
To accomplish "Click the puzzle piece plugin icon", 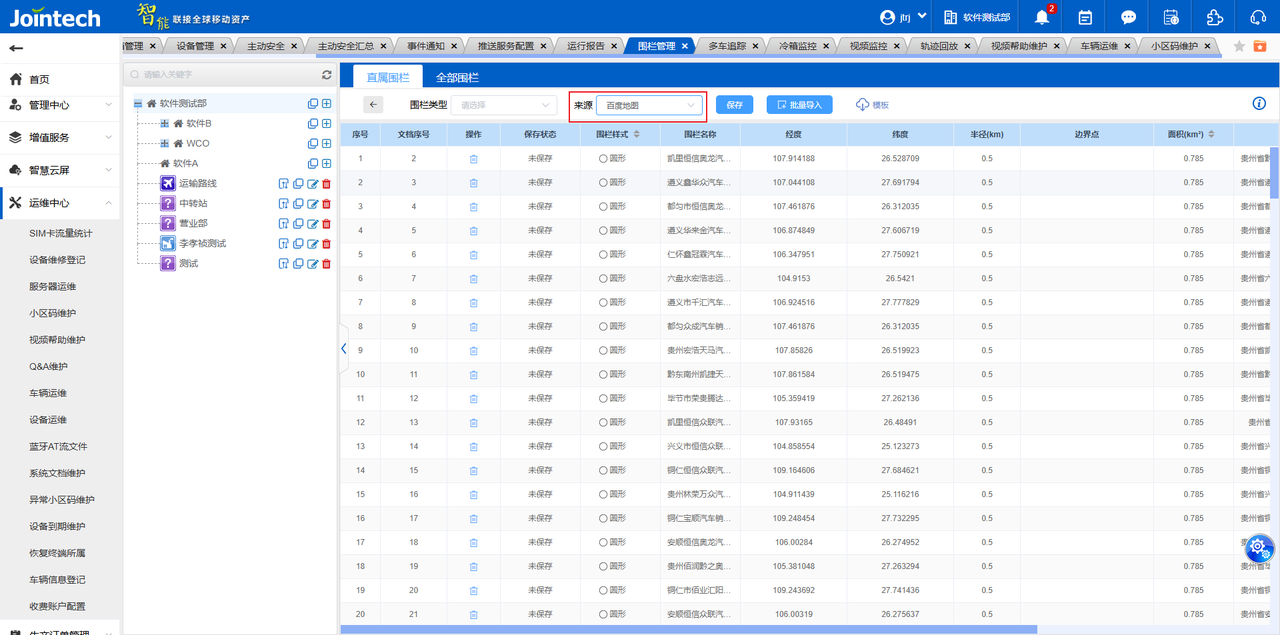I will tap(1214, 17).
